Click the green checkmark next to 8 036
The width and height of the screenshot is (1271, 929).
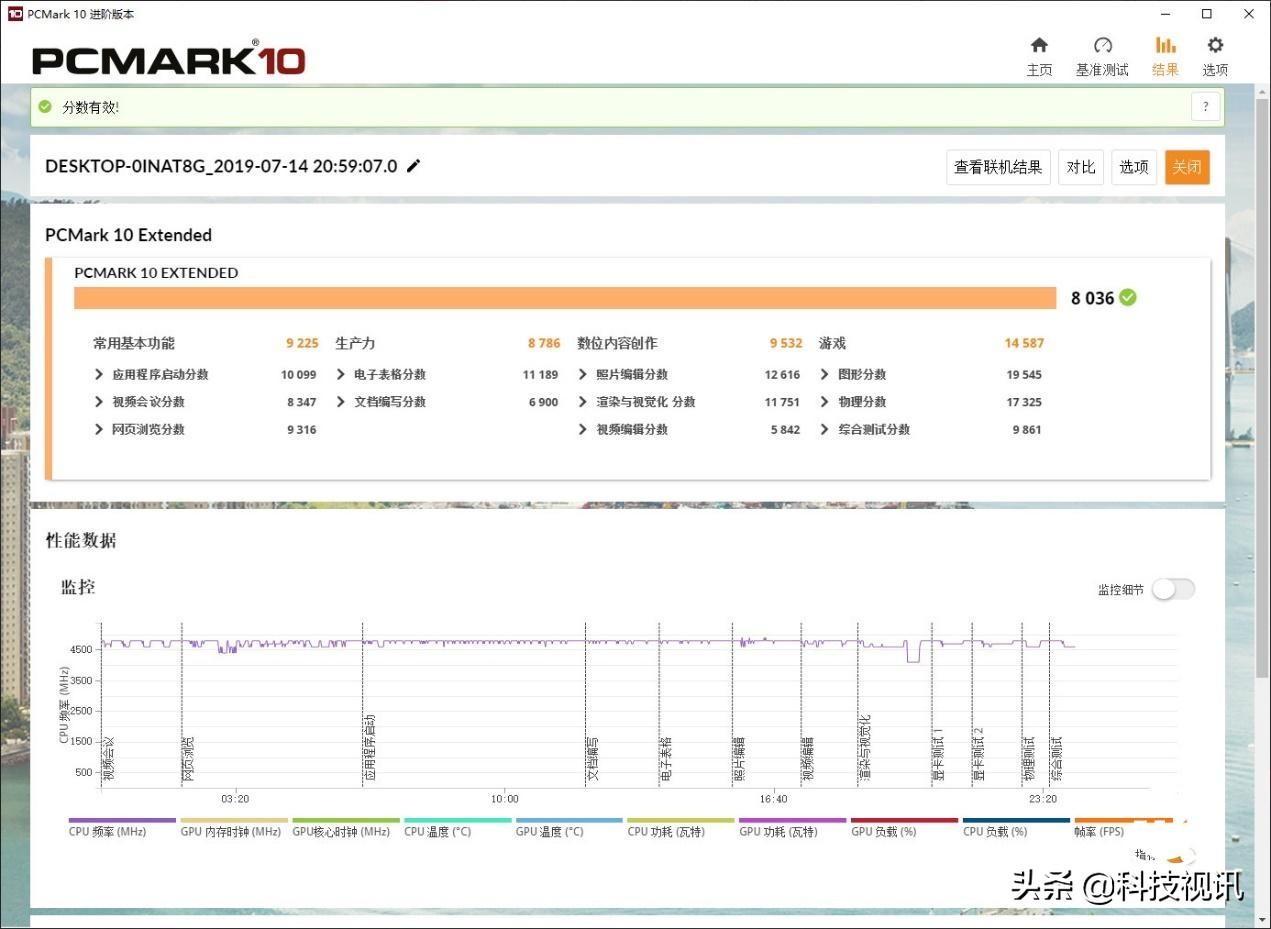[x=1128, y=297]
